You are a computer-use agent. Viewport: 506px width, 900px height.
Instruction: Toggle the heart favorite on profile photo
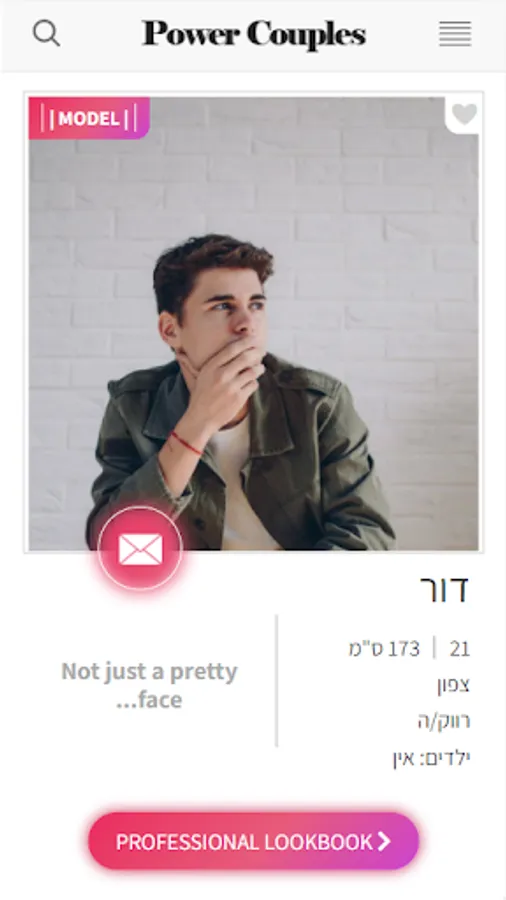click(464, 114)
